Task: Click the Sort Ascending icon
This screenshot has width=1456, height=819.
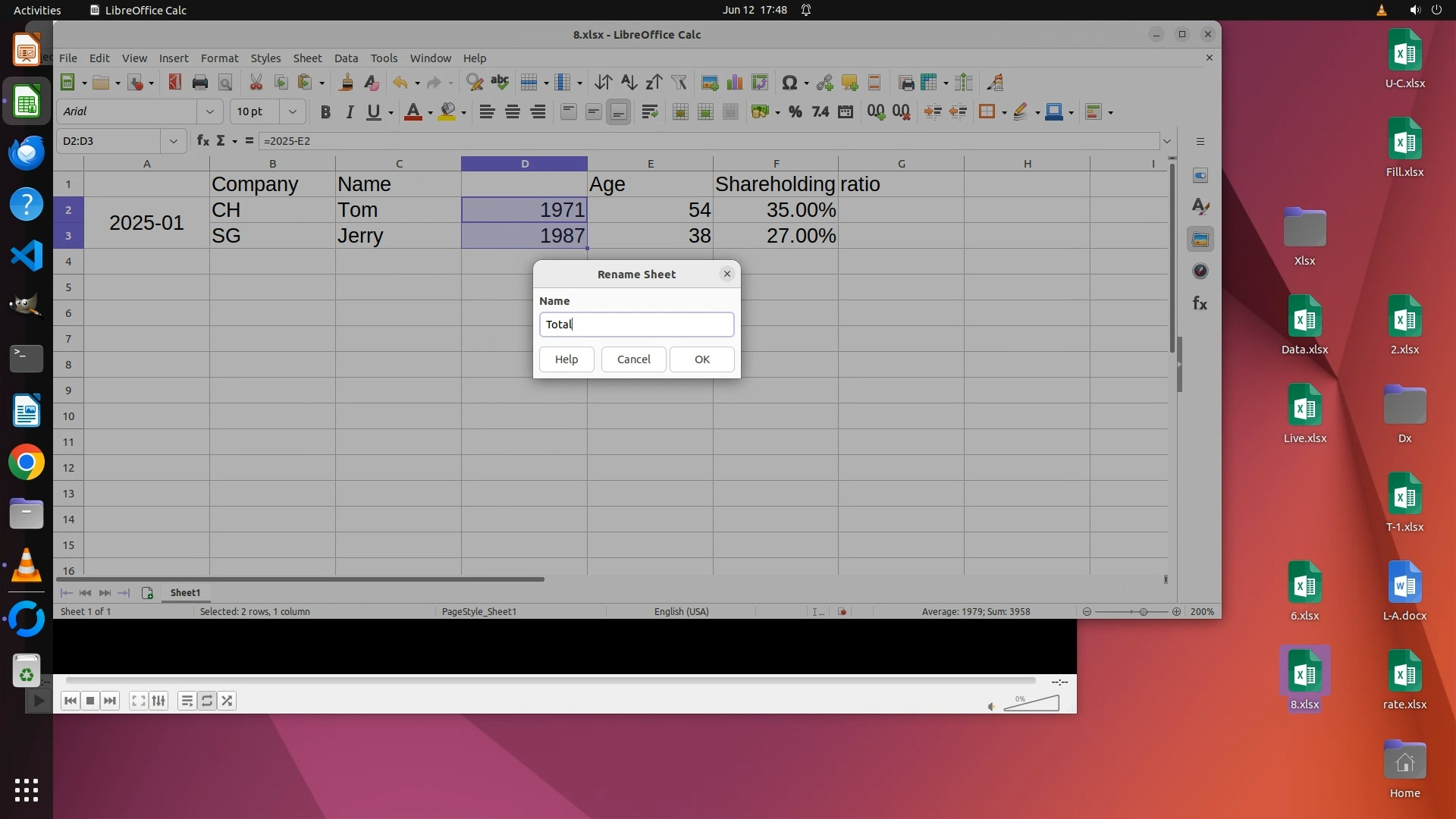Action: [x=629, y=83]
